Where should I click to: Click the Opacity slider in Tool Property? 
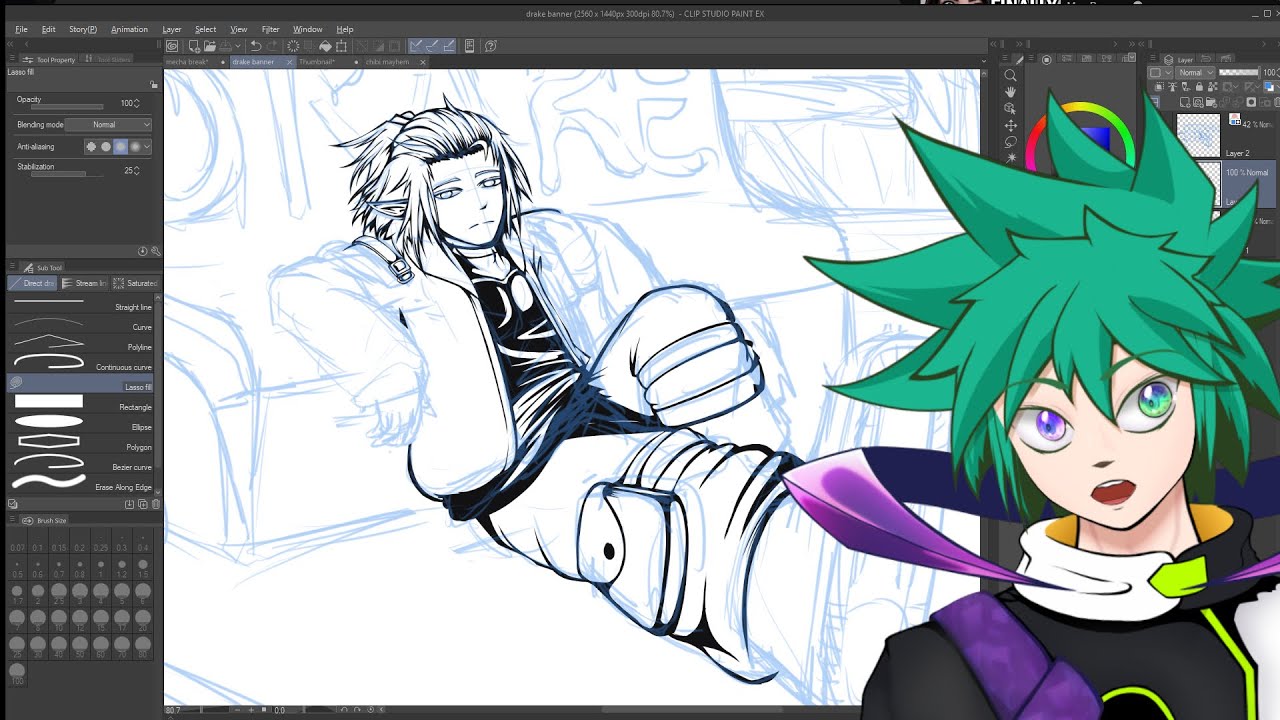67,106
